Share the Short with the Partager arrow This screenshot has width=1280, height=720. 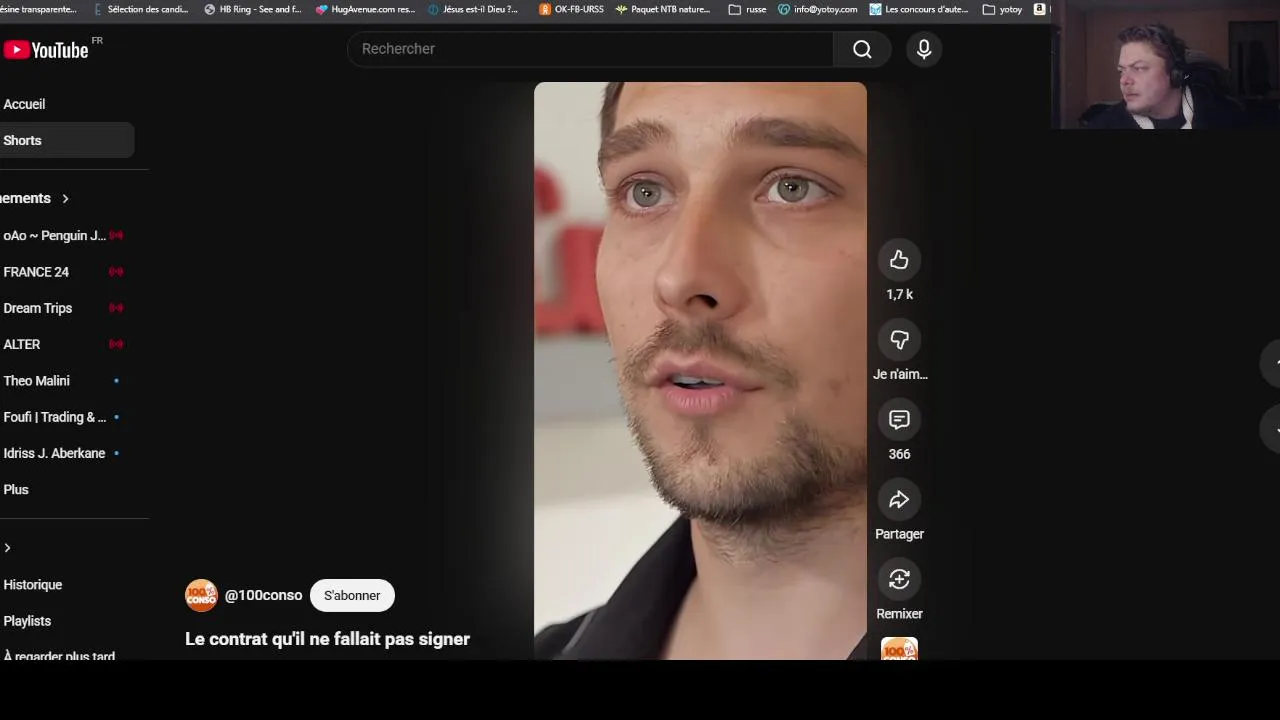point(899,500)
